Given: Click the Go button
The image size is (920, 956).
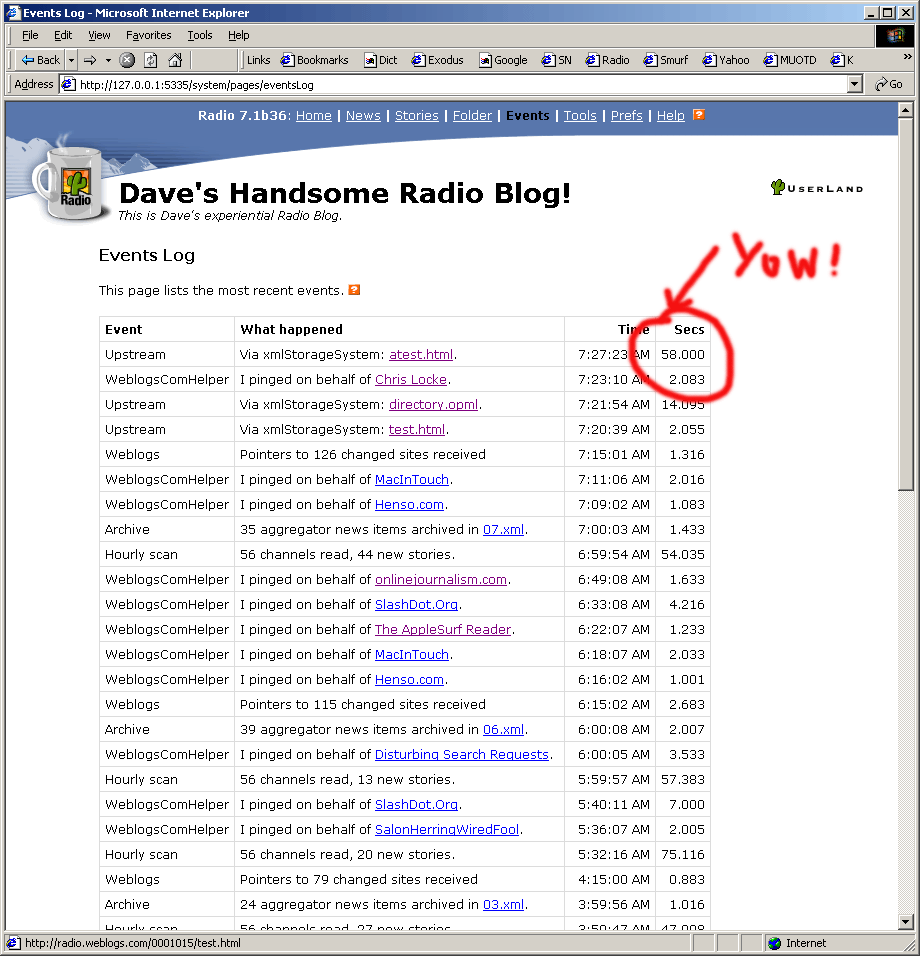Looking at the screenshot, I should [x=888, y=85].
